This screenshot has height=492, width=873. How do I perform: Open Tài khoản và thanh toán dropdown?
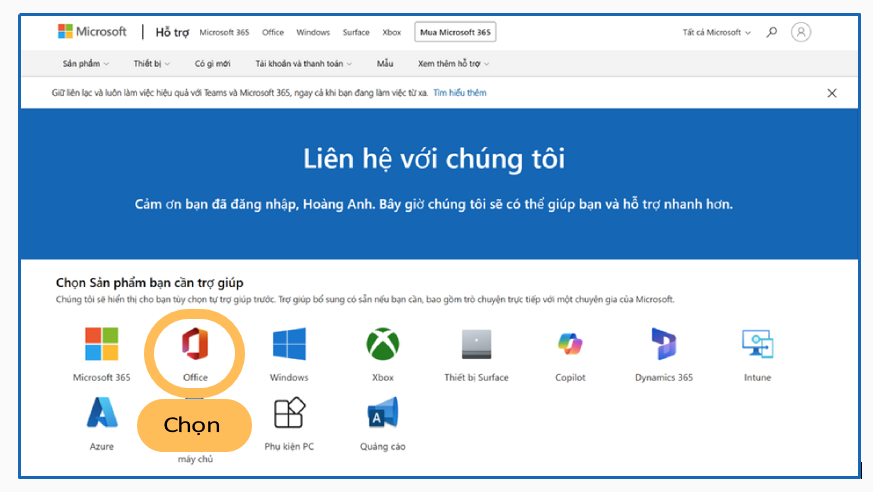(x=303, y=63)
